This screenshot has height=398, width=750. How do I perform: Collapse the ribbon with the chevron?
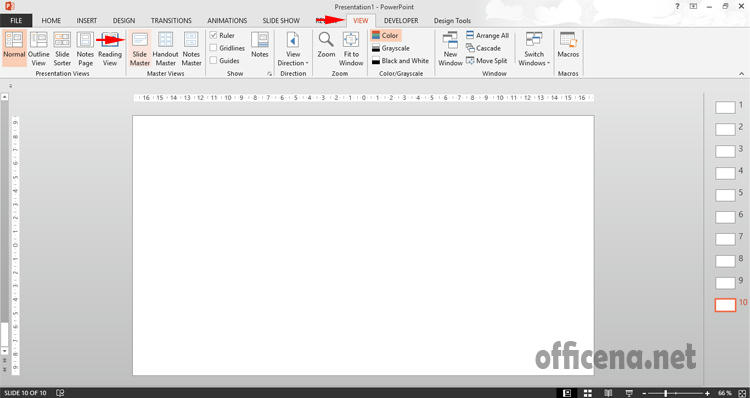(741, 74)
